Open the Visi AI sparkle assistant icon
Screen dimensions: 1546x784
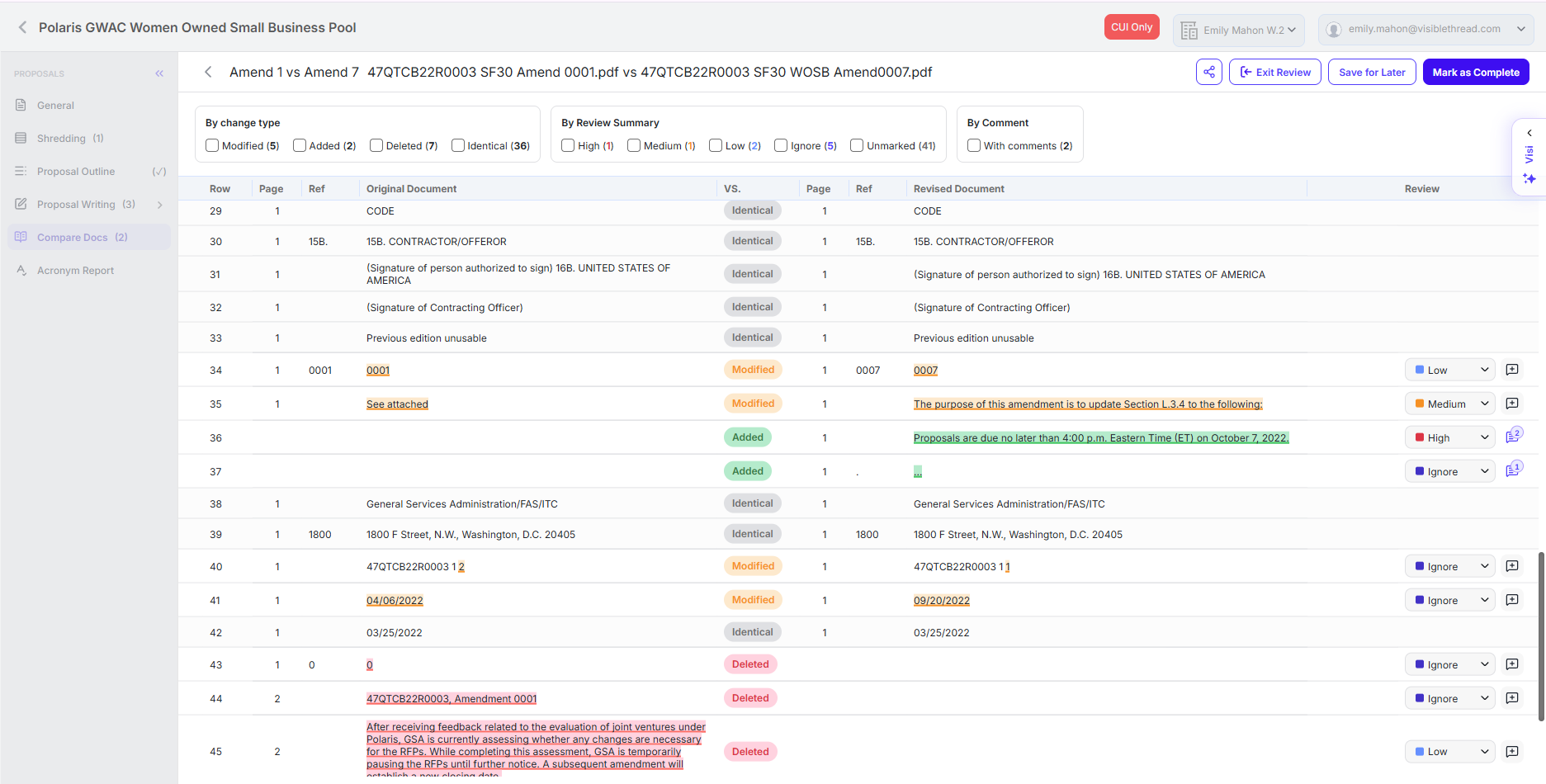coord(1529,178)
